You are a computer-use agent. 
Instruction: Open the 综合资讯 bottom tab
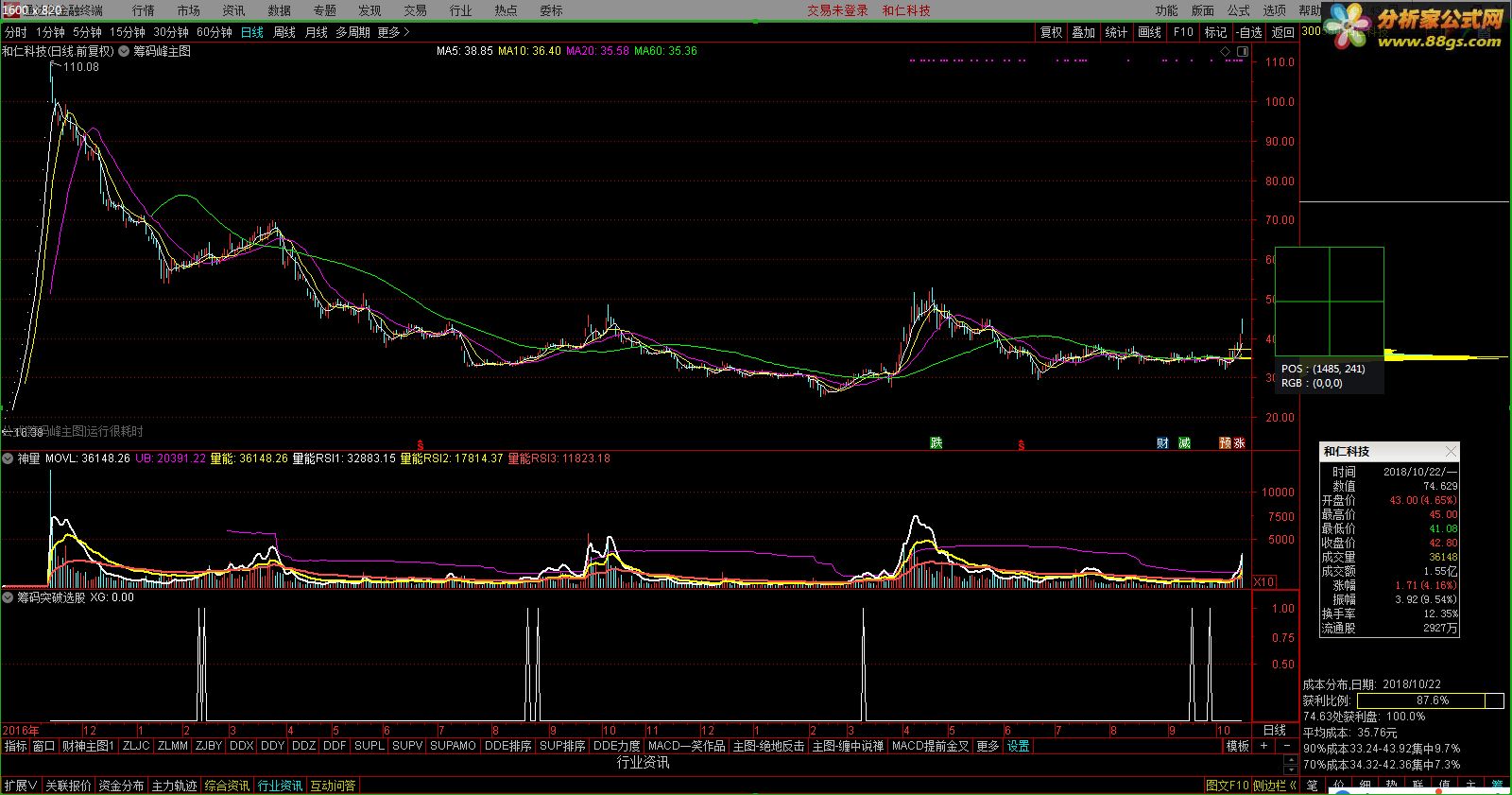point(228,786)
